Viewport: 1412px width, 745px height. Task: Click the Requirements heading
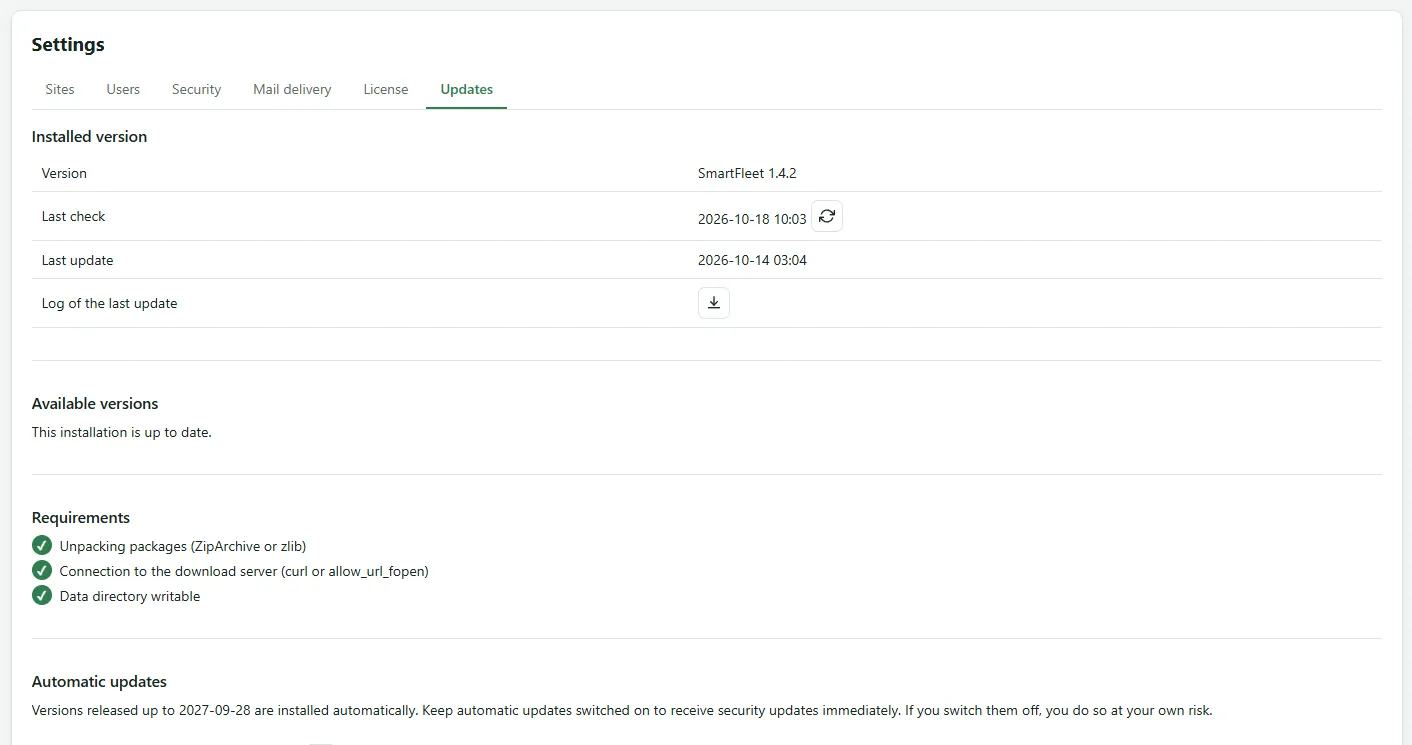point(81,517)
